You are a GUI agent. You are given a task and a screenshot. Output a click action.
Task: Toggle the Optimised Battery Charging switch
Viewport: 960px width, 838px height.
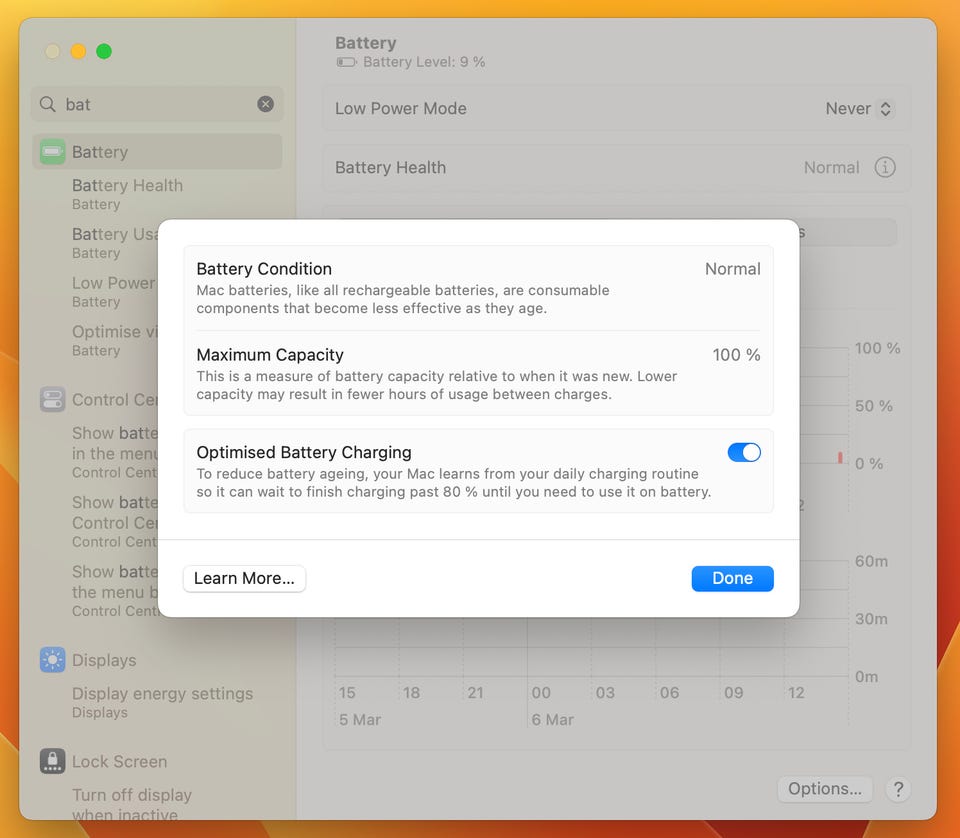[744, 452]
